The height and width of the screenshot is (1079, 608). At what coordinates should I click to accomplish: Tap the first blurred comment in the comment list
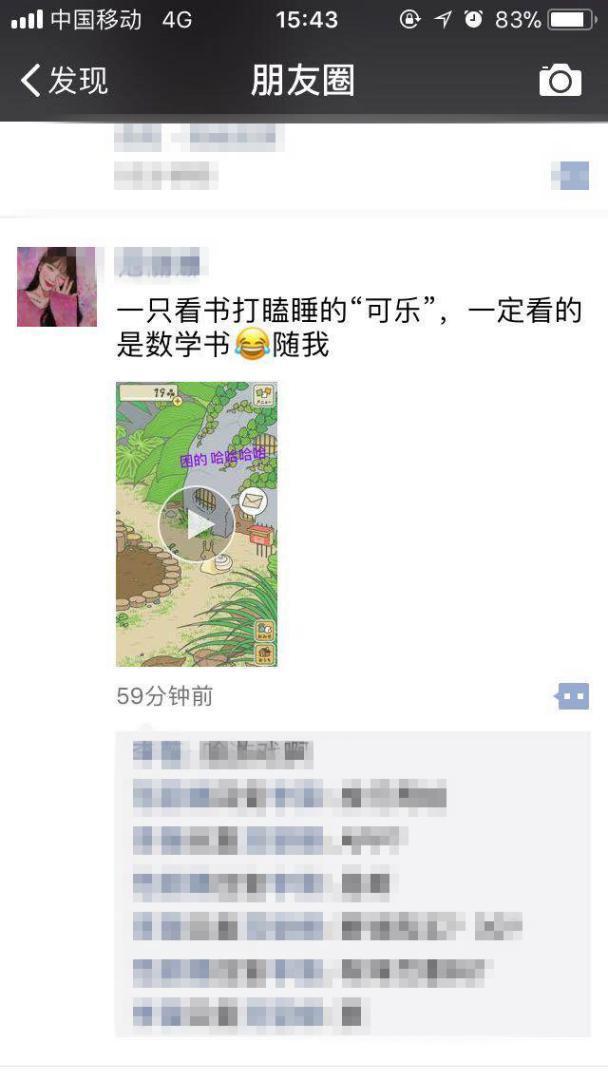click(222, 754)
